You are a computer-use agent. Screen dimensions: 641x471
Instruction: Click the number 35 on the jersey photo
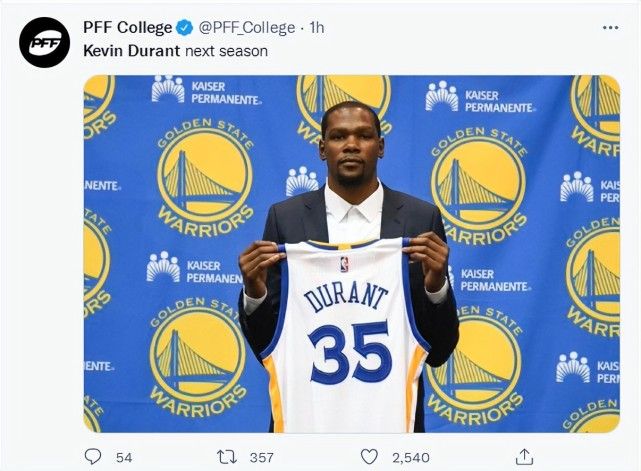[x=349, y=352]
